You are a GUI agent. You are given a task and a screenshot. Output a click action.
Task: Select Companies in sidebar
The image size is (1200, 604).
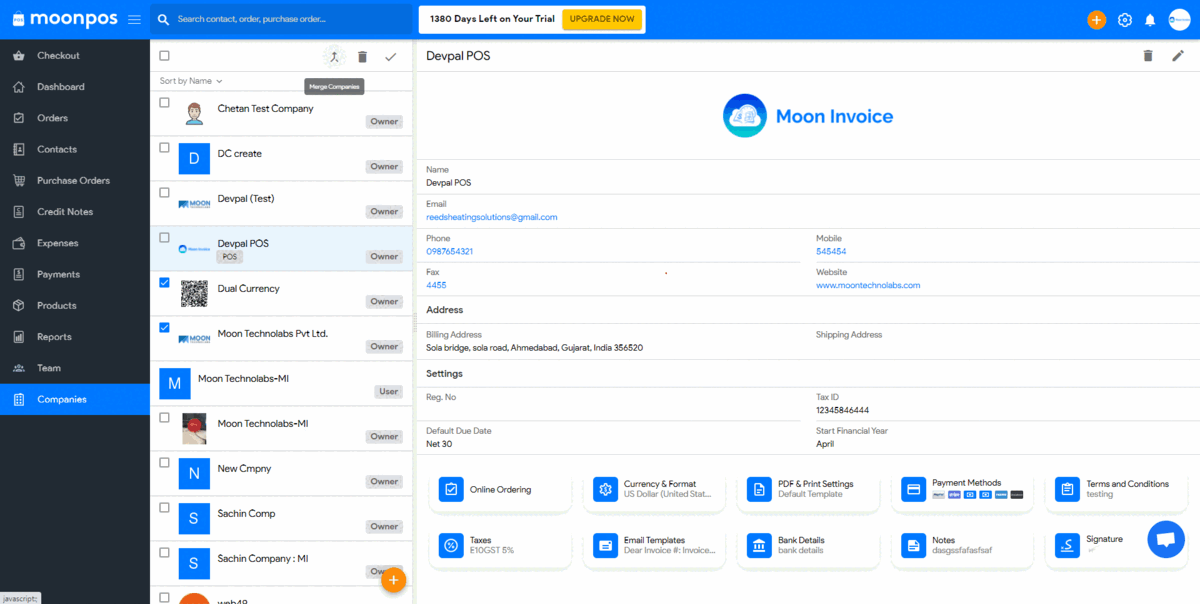(75, 399)
